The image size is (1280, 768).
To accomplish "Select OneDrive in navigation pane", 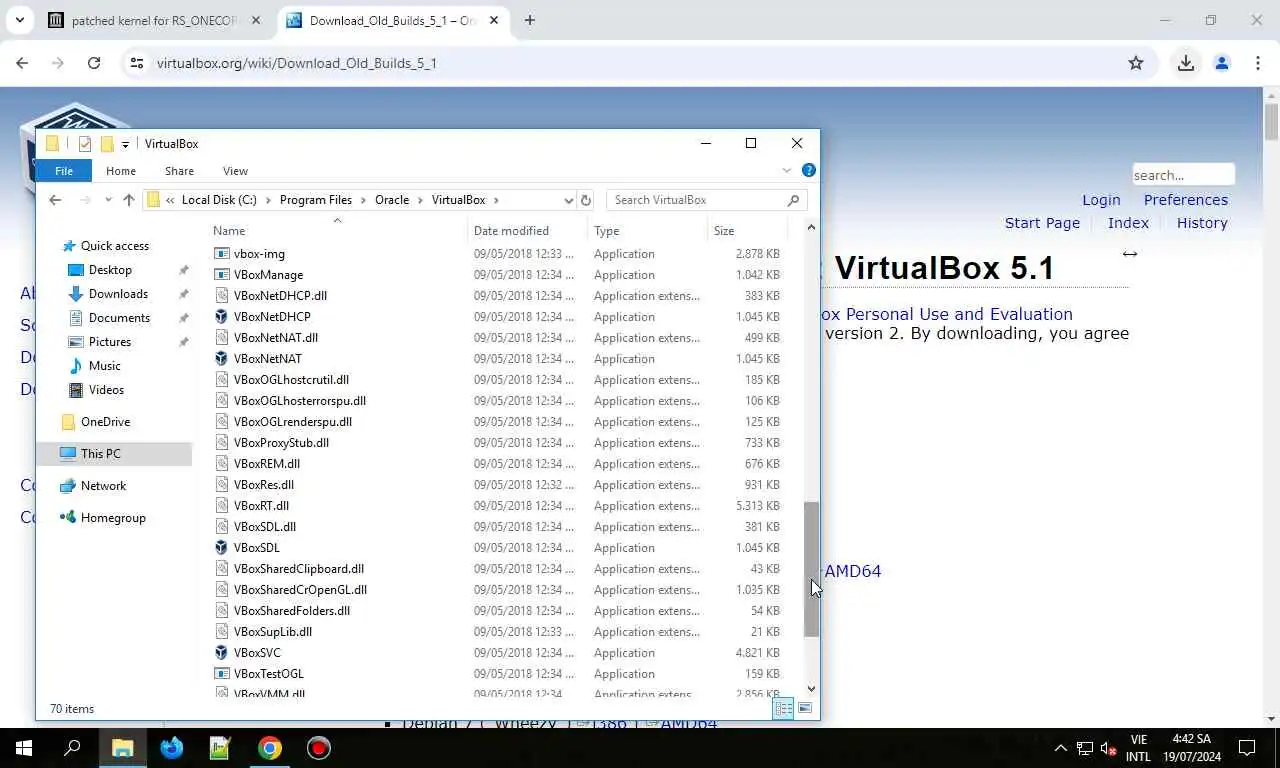I will pos(105,422).
